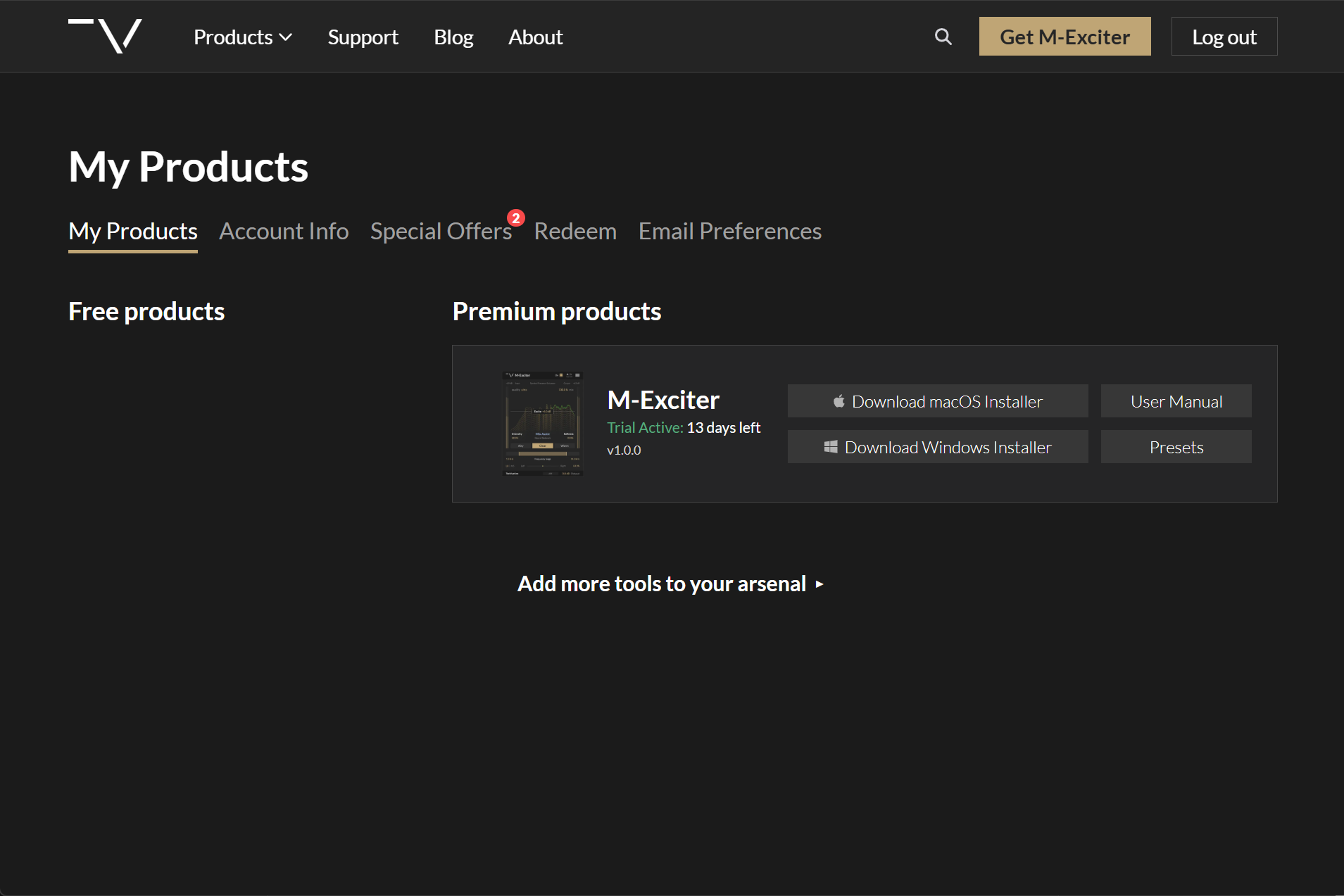Select the My Products tab
Screen dimensions: 1344x896
coord(133,232)
